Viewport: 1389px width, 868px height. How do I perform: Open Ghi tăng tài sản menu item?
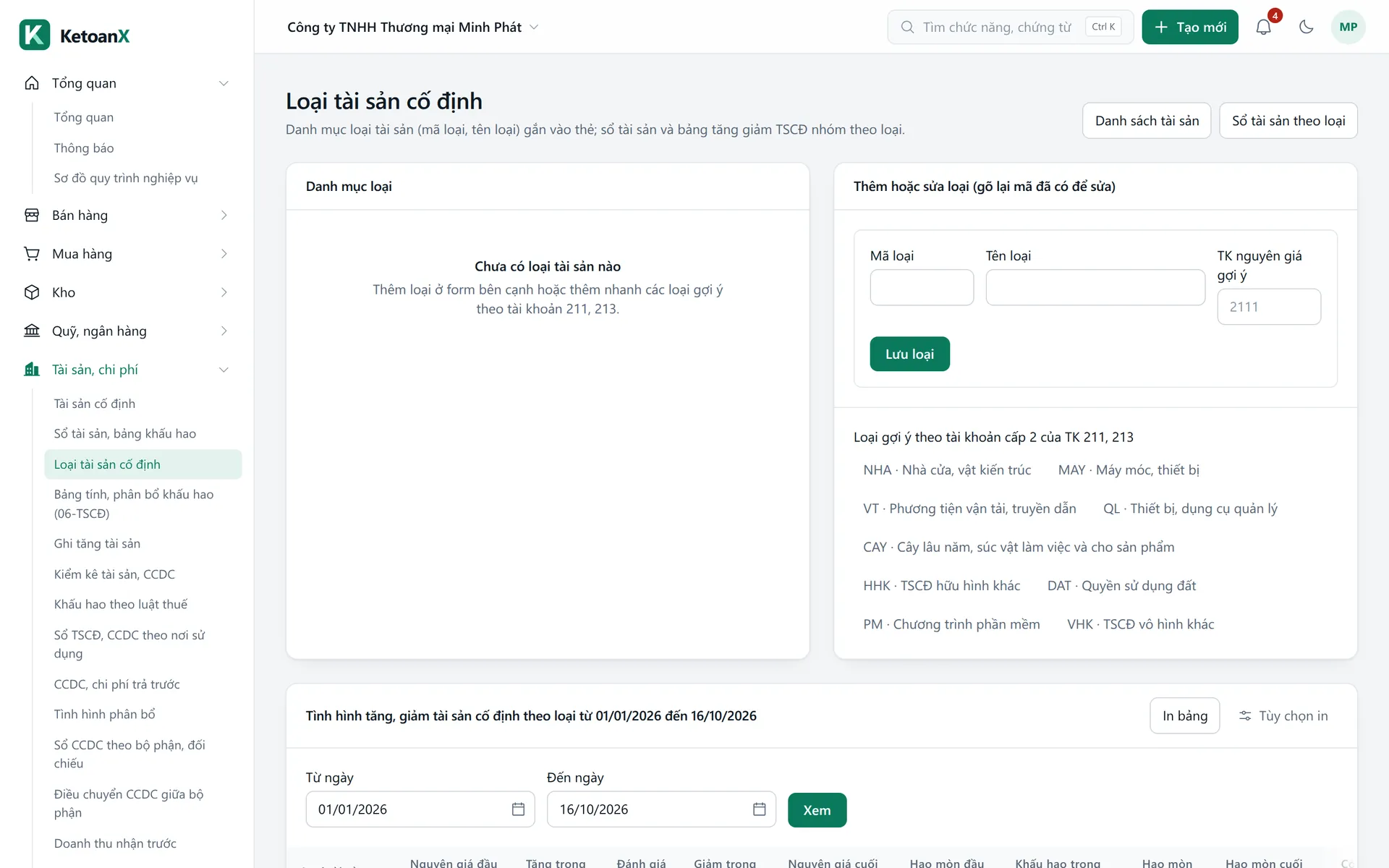click(143, 544)
